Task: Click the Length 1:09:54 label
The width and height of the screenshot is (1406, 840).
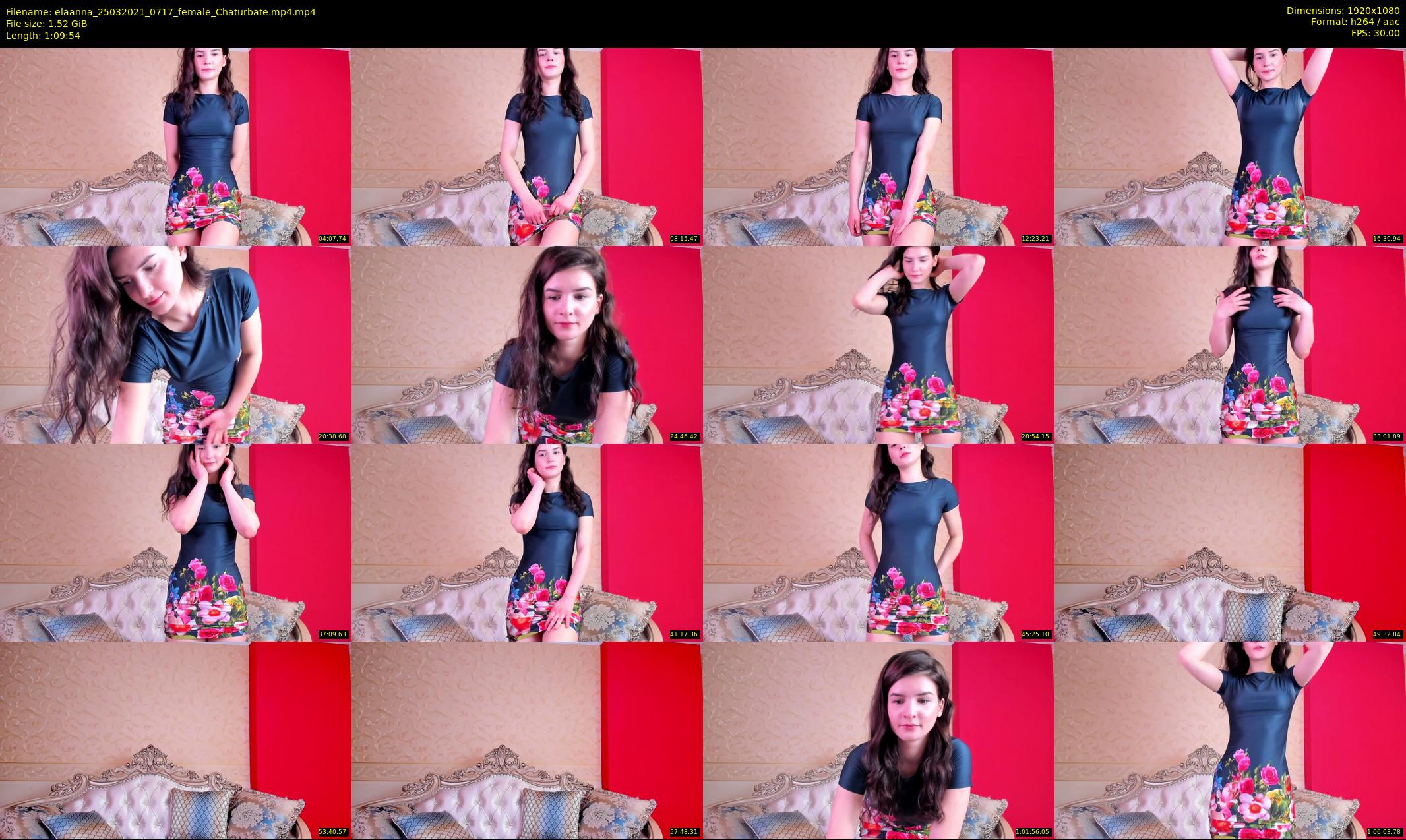Action: [x=43, y=36]
